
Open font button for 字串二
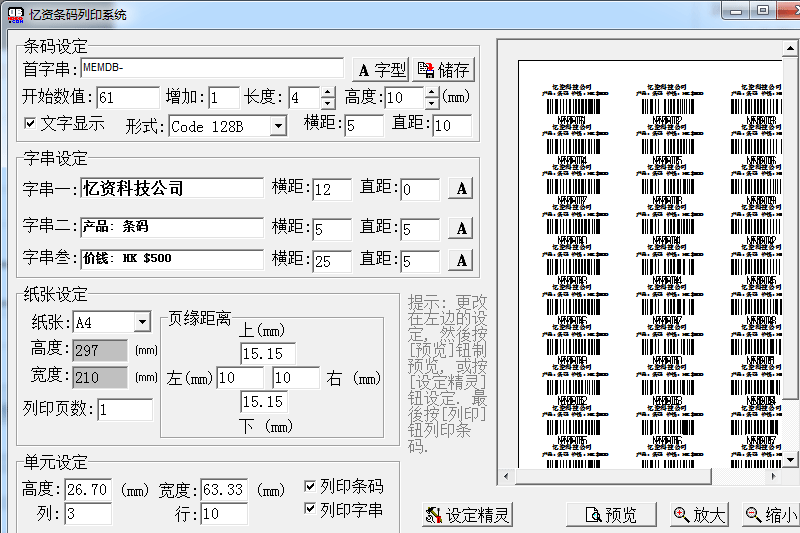[x=461, y=228]
